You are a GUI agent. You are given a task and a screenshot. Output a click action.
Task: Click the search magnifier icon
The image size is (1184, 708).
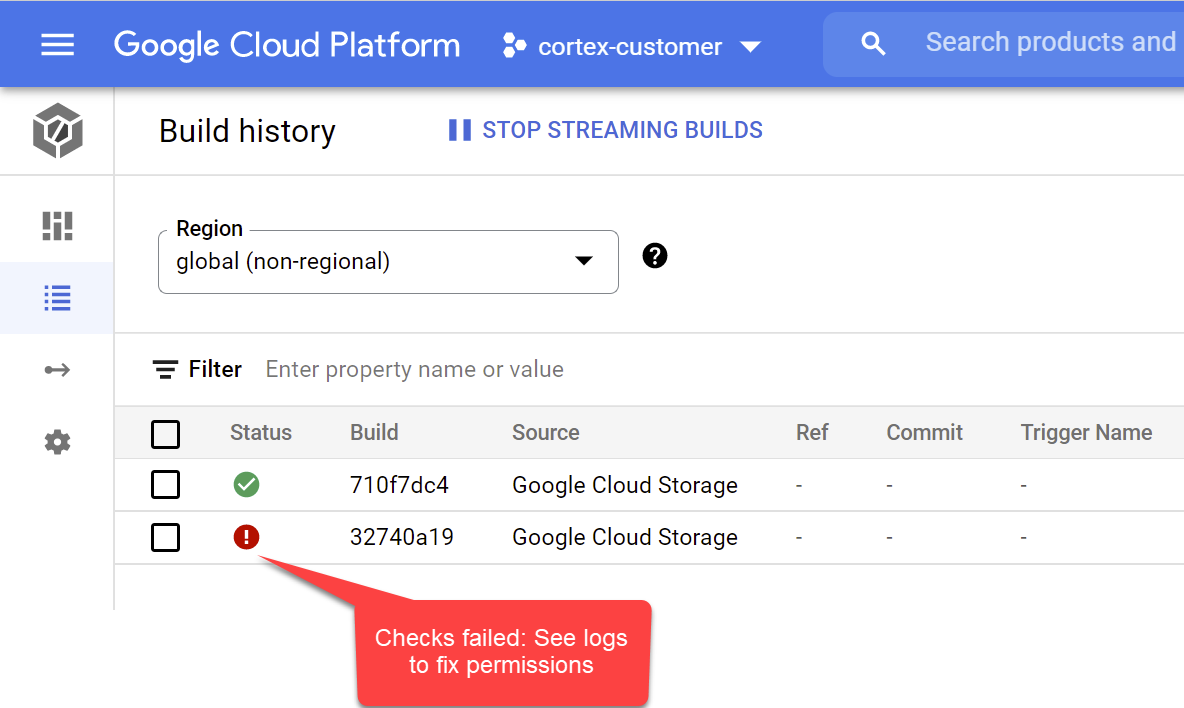click(873, 44)
